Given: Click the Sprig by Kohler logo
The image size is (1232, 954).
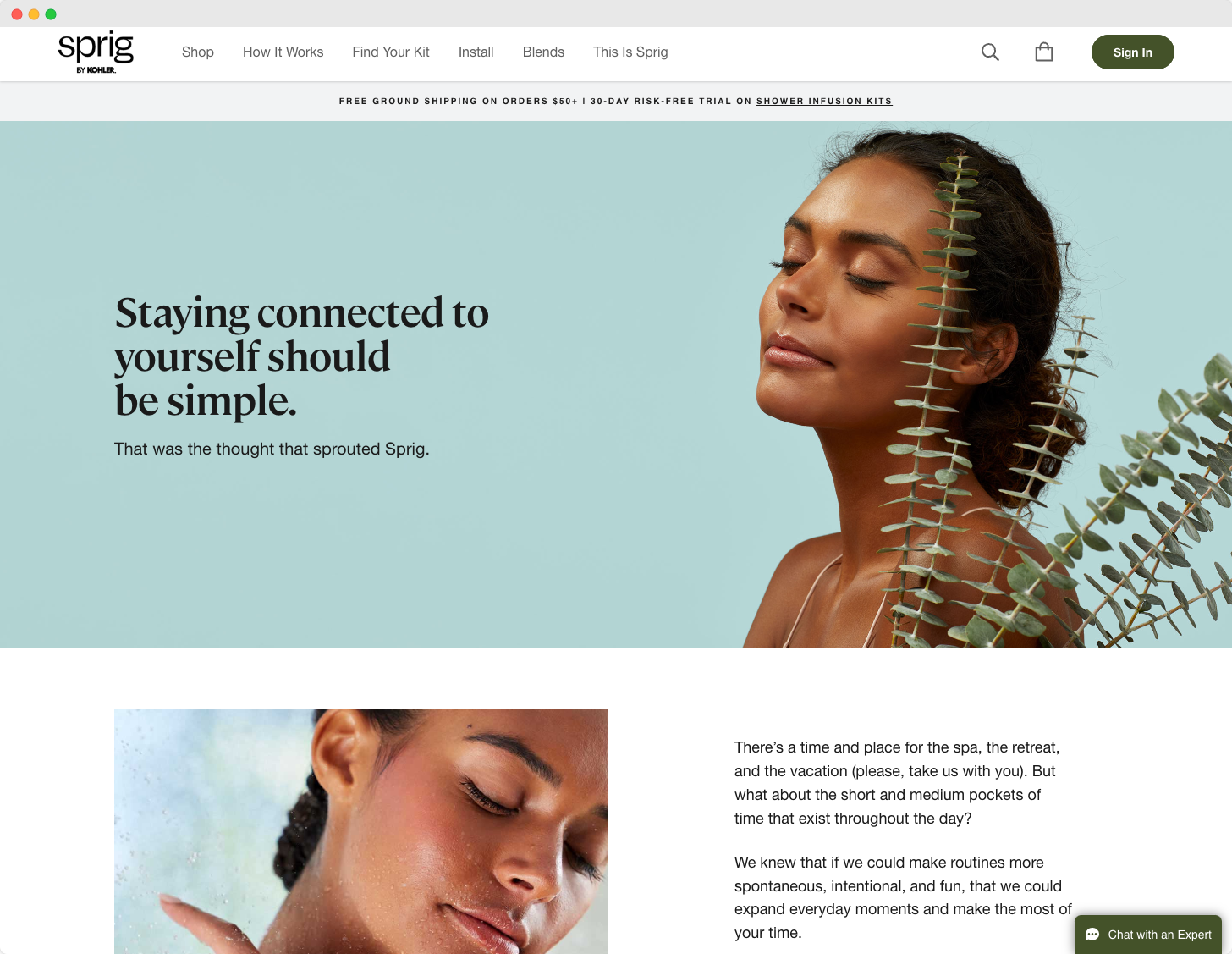Looking at the screenshot, I should coord(96,52).
